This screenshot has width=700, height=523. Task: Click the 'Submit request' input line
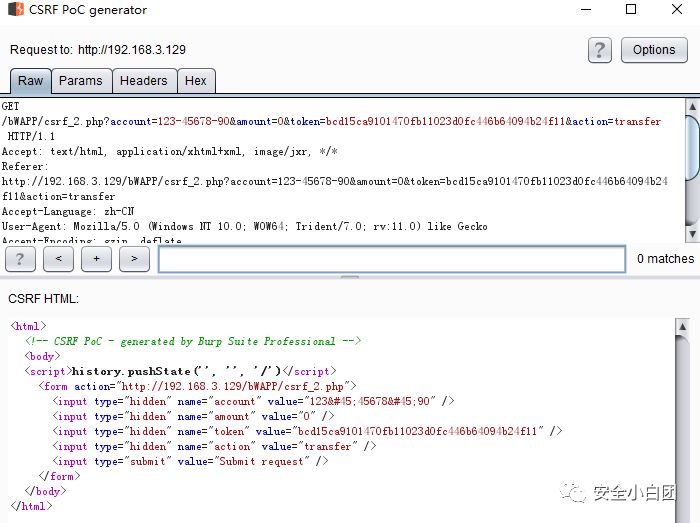pos(190,461)
